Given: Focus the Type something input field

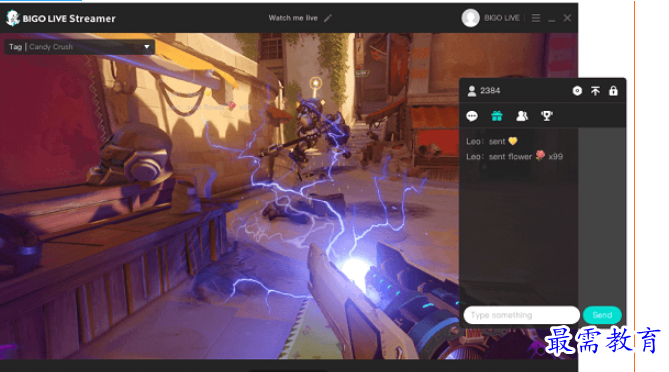Looking at the screenshot, I should [521, 315].
